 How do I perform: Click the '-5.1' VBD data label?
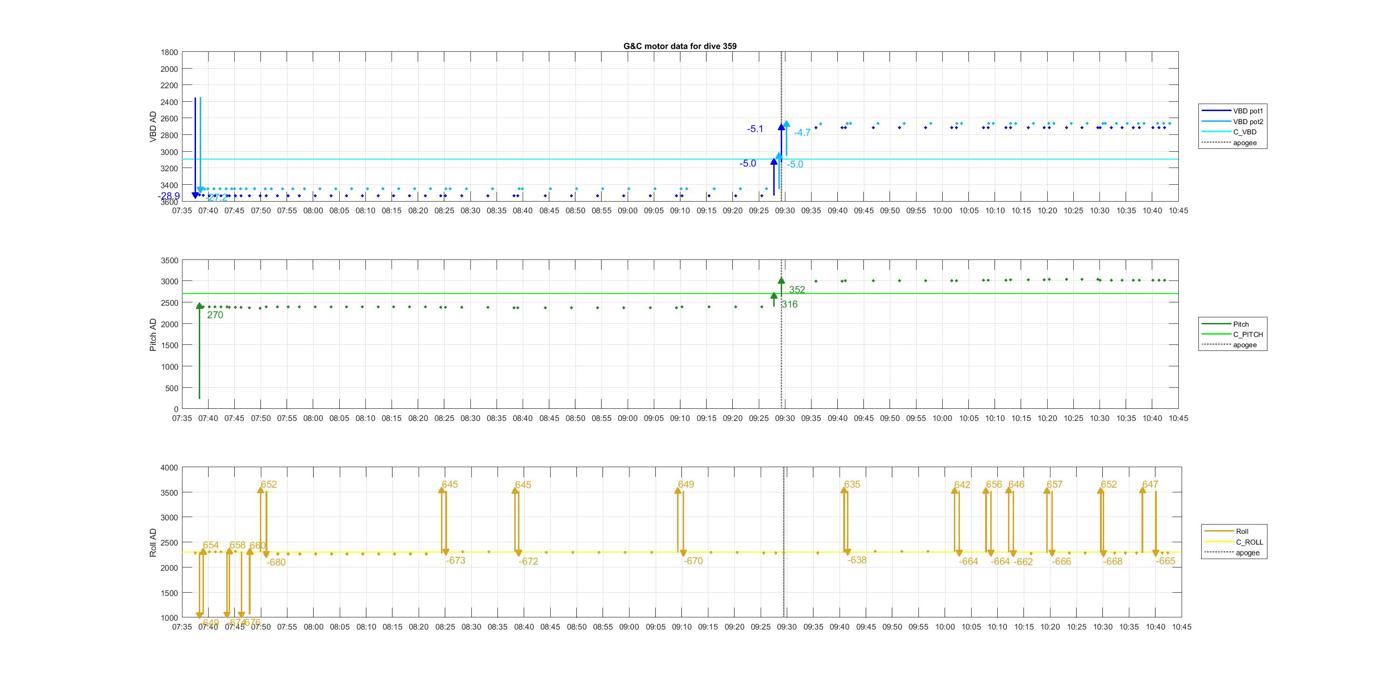point(755,129)
